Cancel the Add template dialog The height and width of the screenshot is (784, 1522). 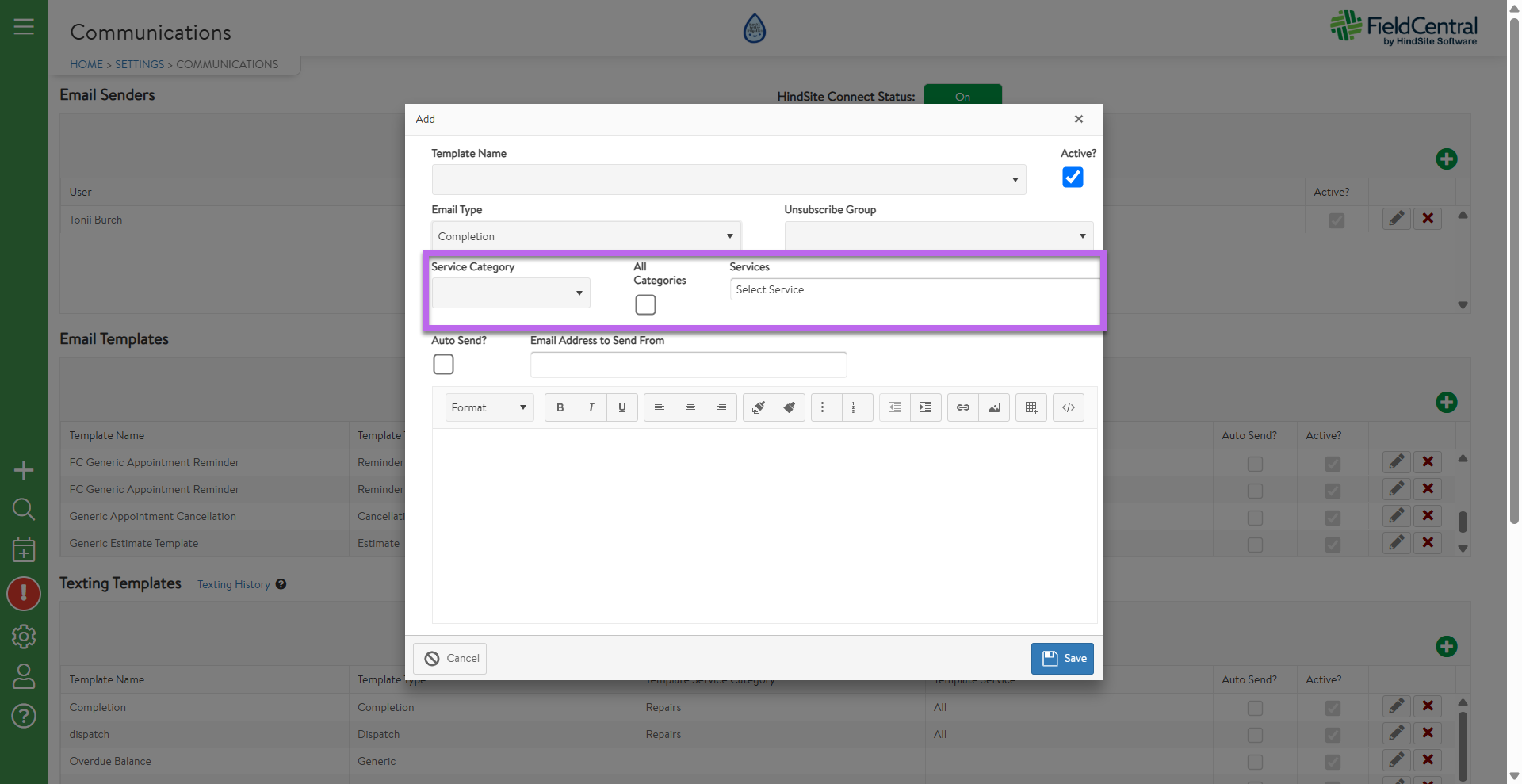[450, 659]
